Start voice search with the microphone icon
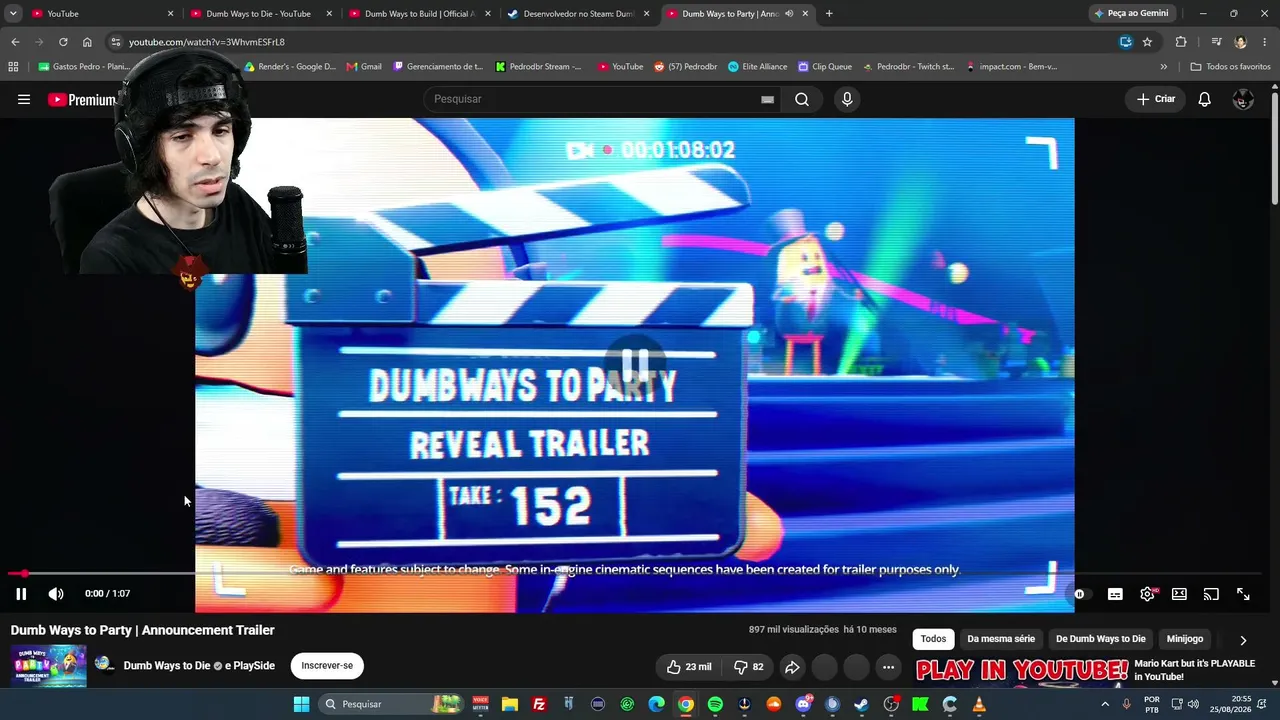Screen dimensions: 1280x720 point(847,99)
